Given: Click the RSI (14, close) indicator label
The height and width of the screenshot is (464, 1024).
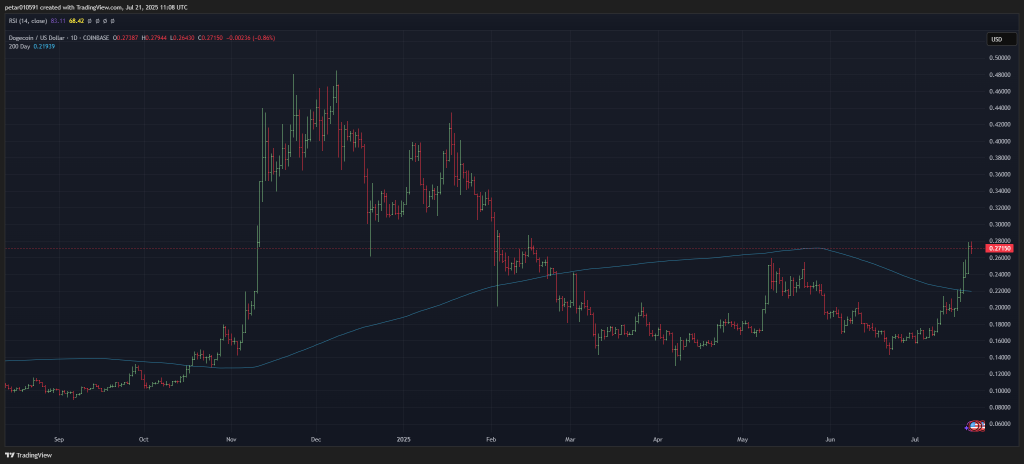Looking at the screenshot, I should [26, 21].
